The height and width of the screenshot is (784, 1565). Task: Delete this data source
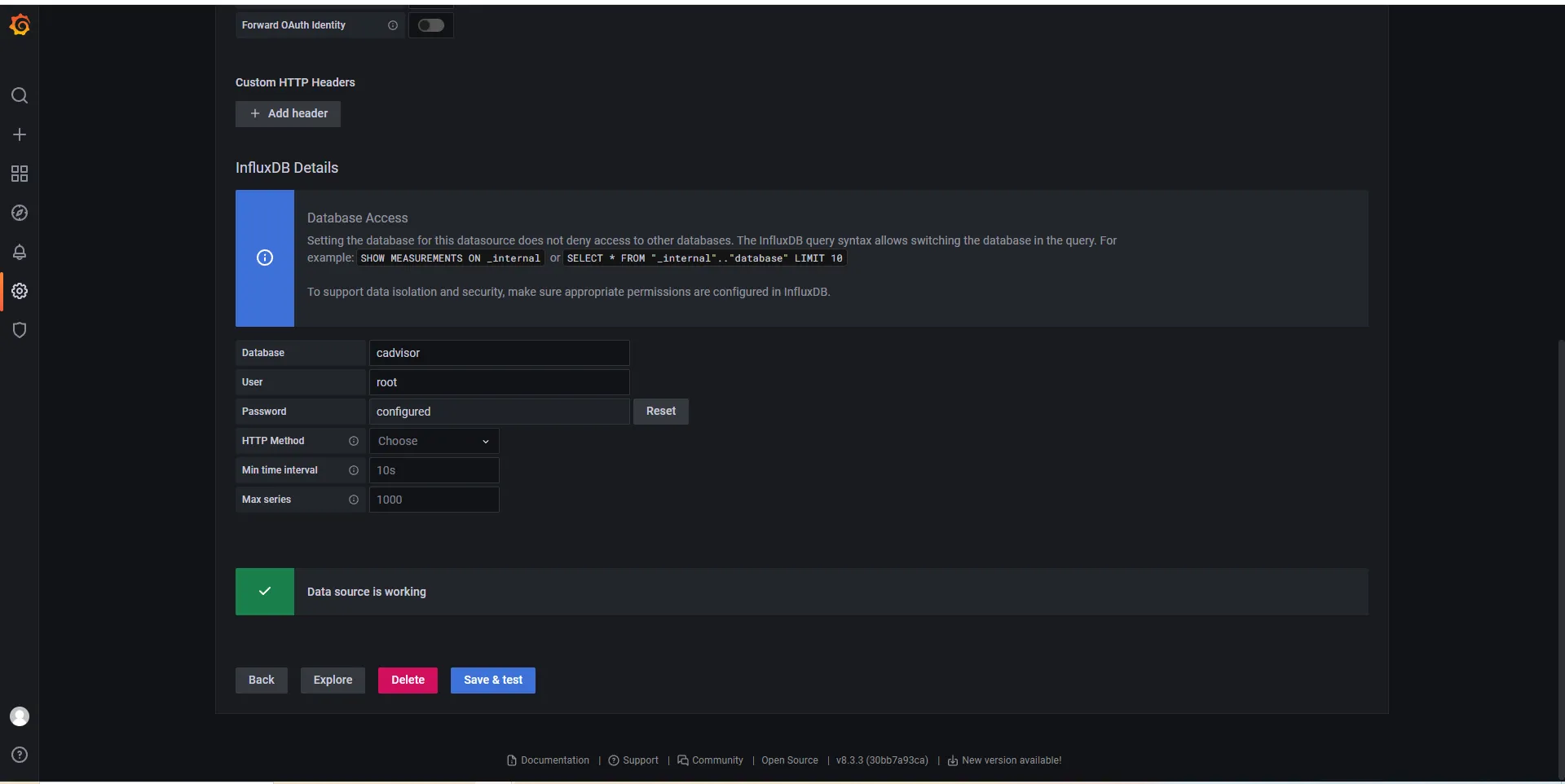click(408, 680)
